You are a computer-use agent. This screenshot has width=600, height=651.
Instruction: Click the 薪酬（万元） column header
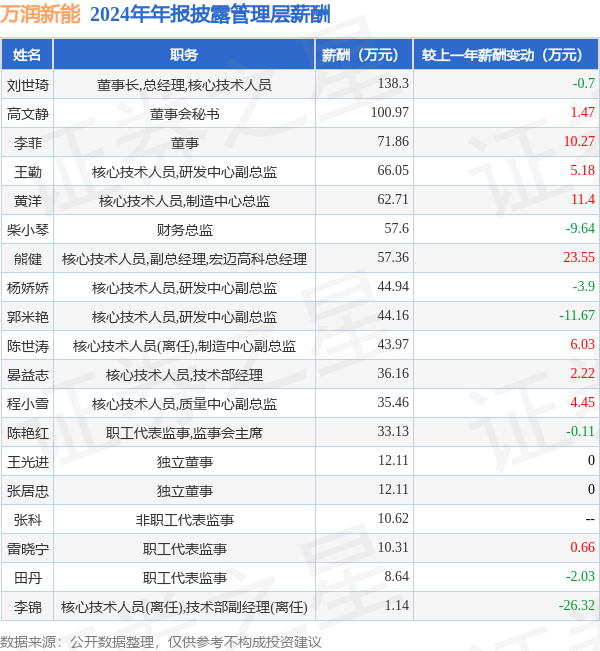364,54
